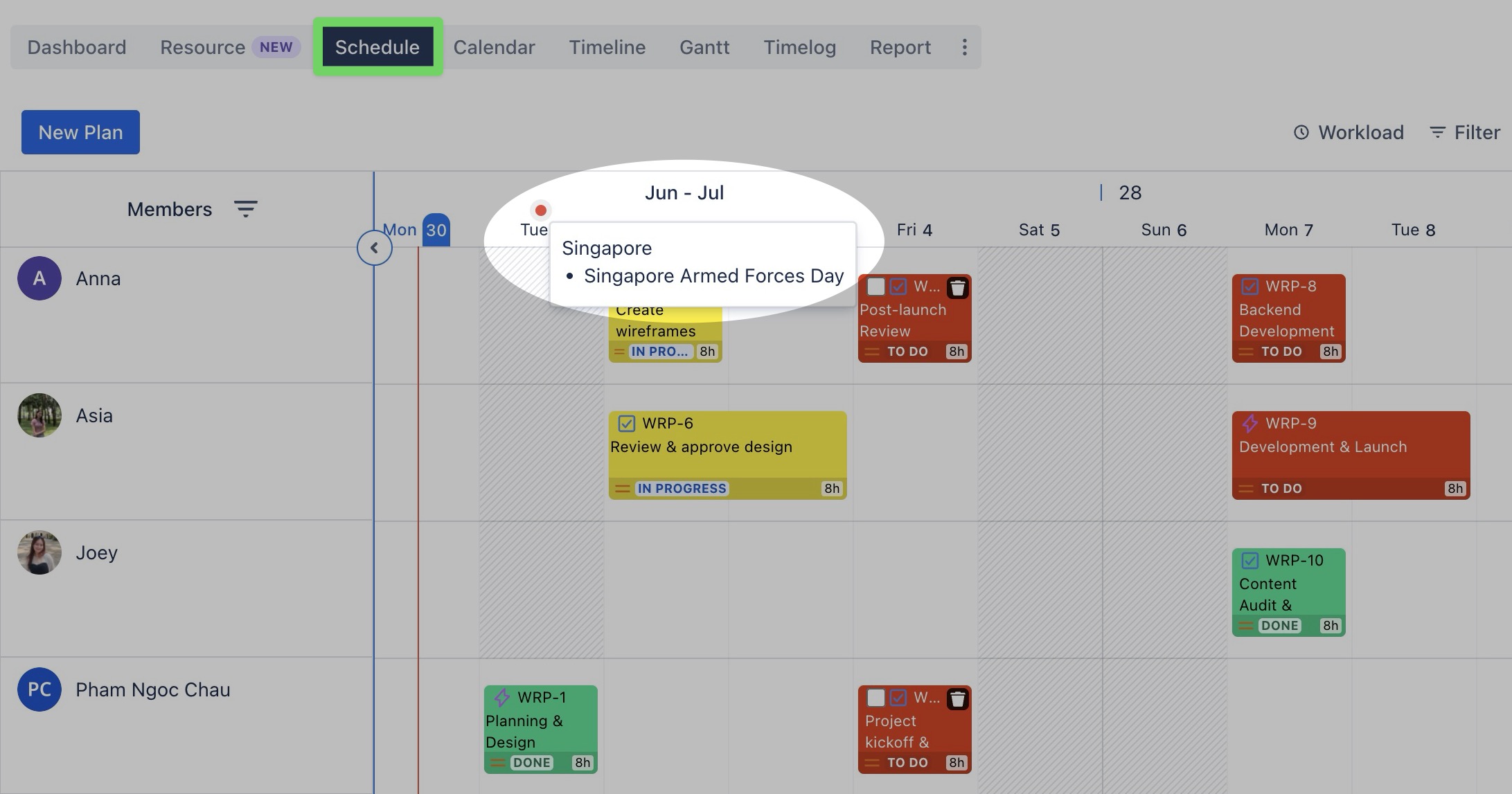Toggle the checked box on WRP-8 Backend Development
This screenshot has width=1512, height=794.
pyautogui.click(x=1249, y=286)
